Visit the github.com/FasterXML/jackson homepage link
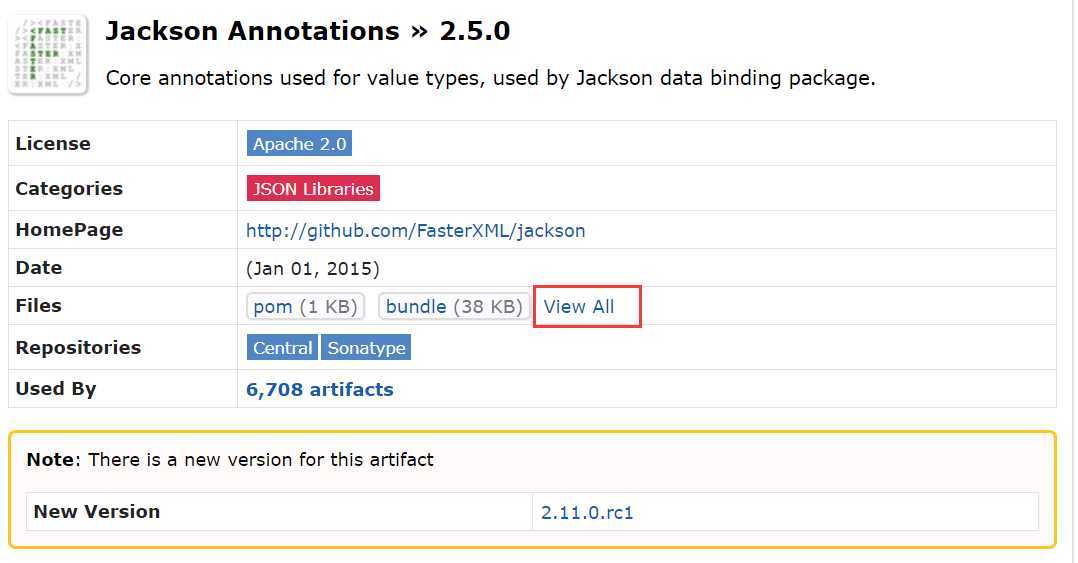 pos(415,230)
